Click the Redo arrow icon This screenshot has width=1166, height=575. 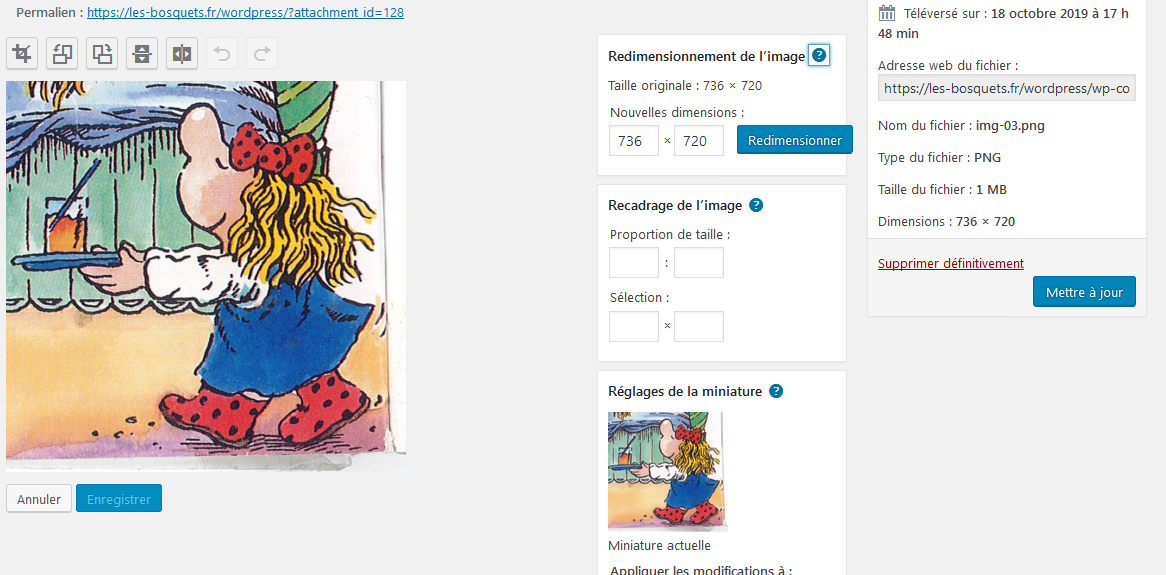262,54
